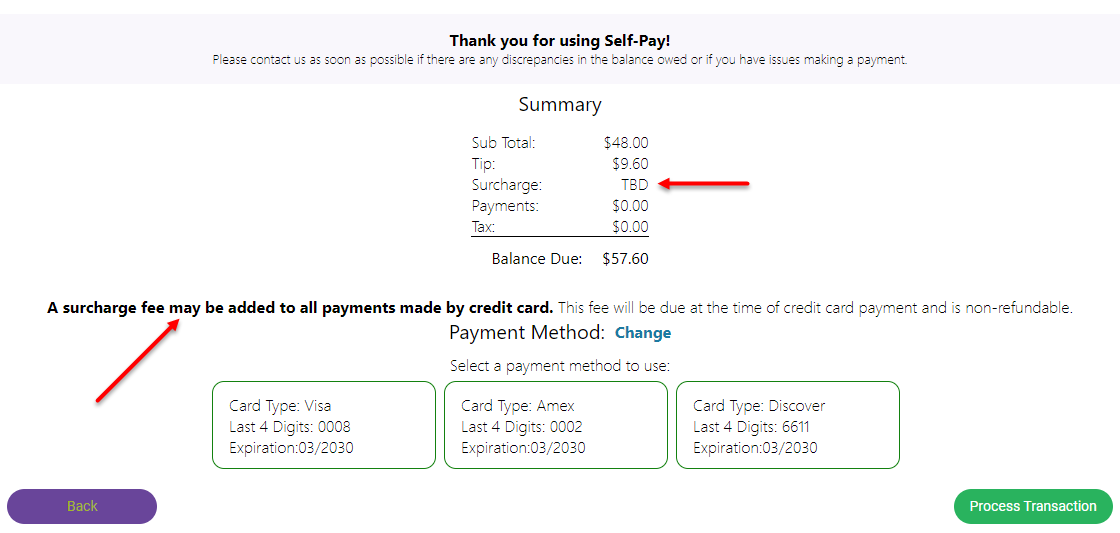
Task: Click the Summary heading
Action: [x=560, y=105]
